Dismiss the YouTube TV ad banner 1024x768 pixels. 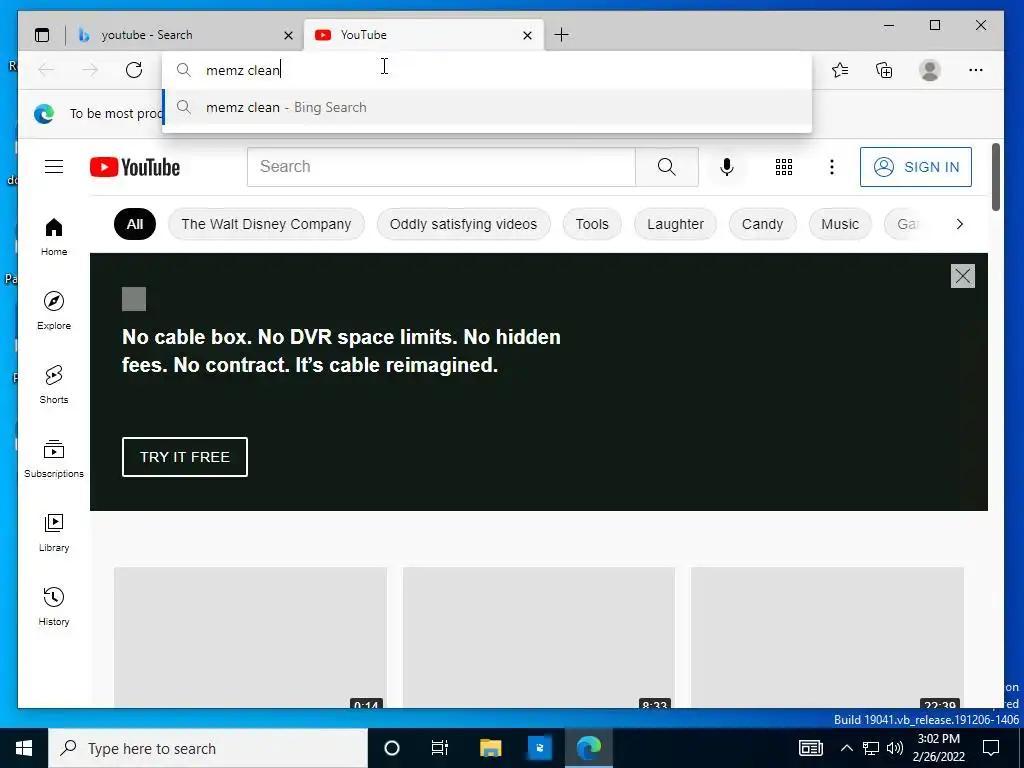point(963,276)
